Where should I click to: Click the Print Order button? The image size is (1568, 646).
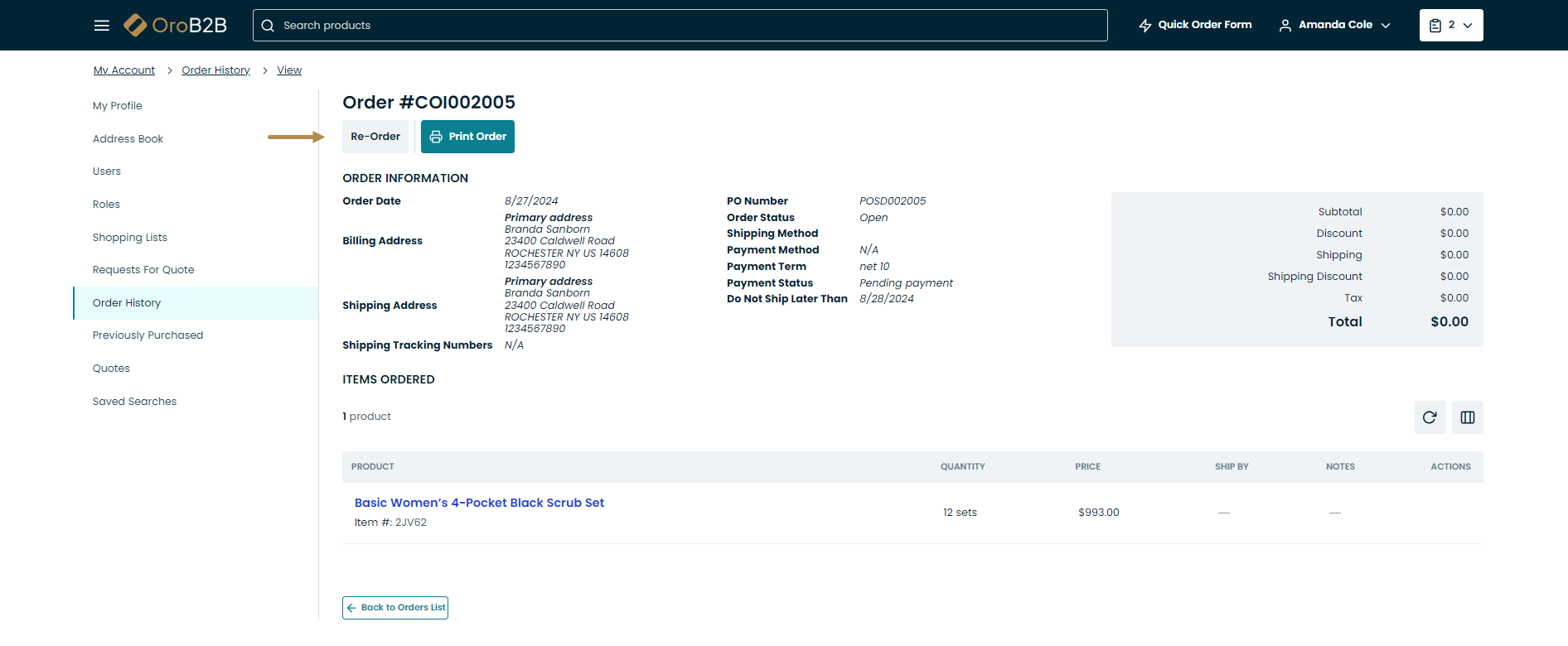click(x=467, y=137)
